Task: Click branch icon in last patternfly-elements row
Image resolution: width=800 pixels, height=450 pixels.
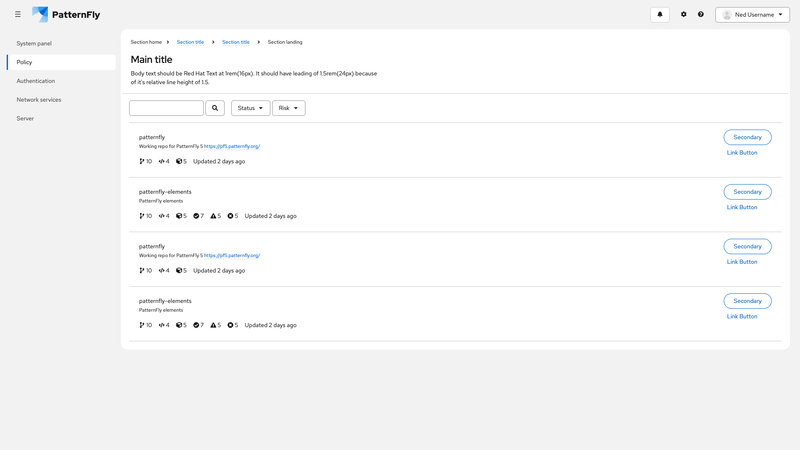Action: [141, 325]
